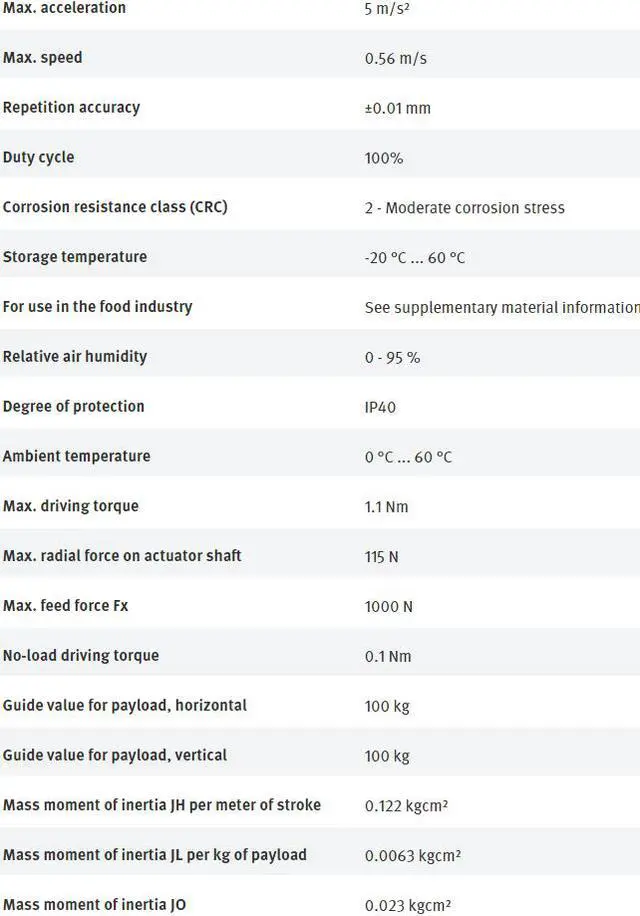The height and width of the screenshot is (916, 640).
Task: Click the IP40 protection value
Action: [381, 407]
